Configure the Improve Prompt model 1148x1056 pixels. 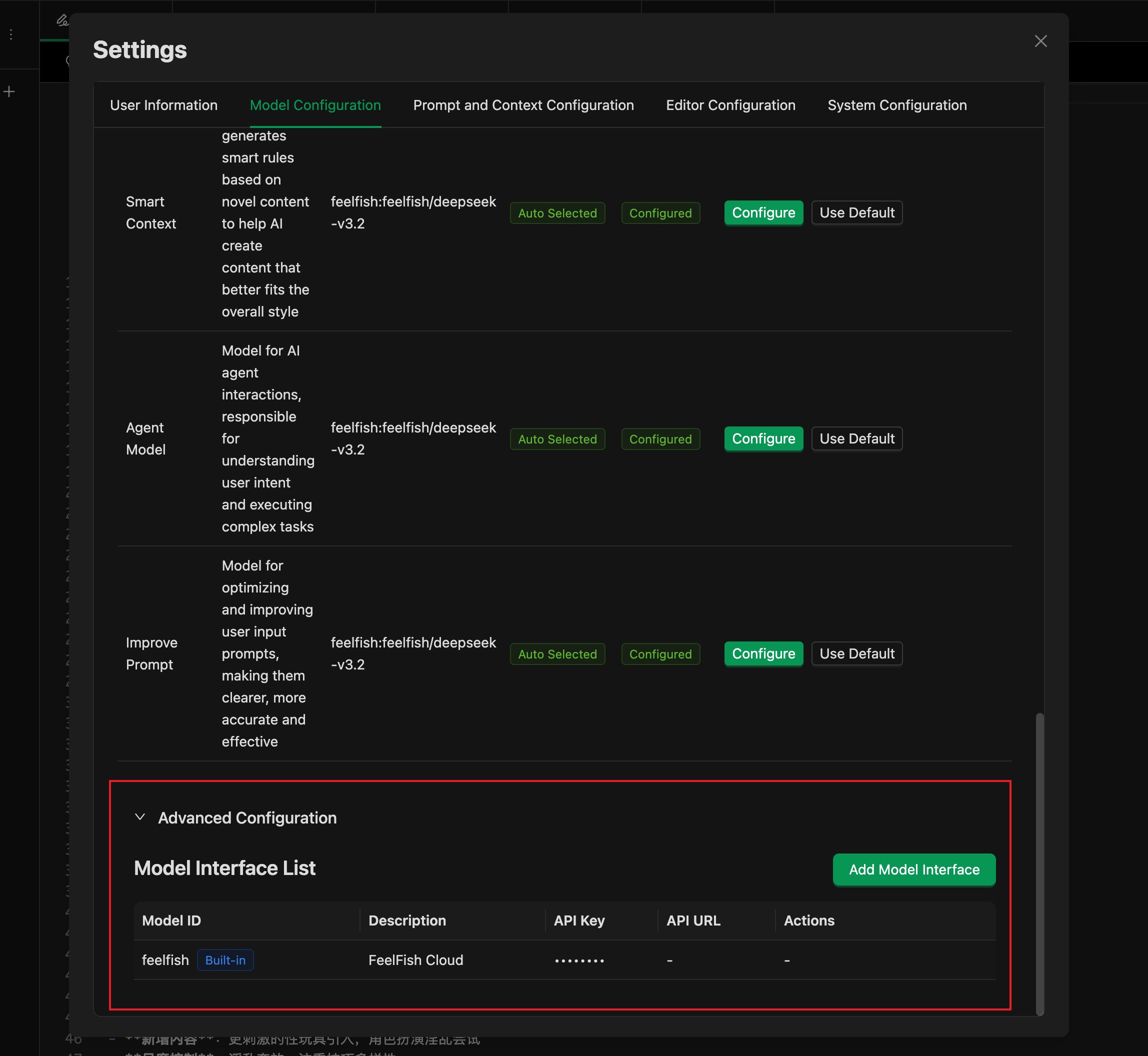pyautogui.click(x=763, y=653)
